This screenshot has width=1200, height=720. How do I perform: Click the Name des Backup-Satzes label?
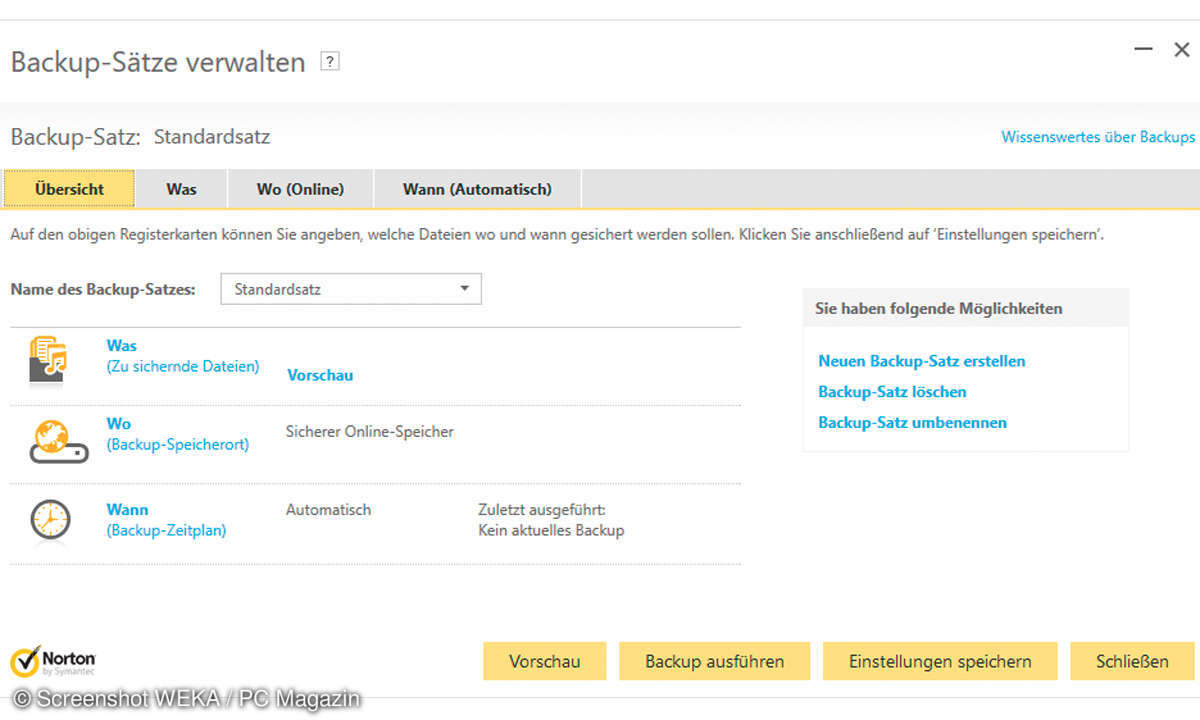pos(103,289)
